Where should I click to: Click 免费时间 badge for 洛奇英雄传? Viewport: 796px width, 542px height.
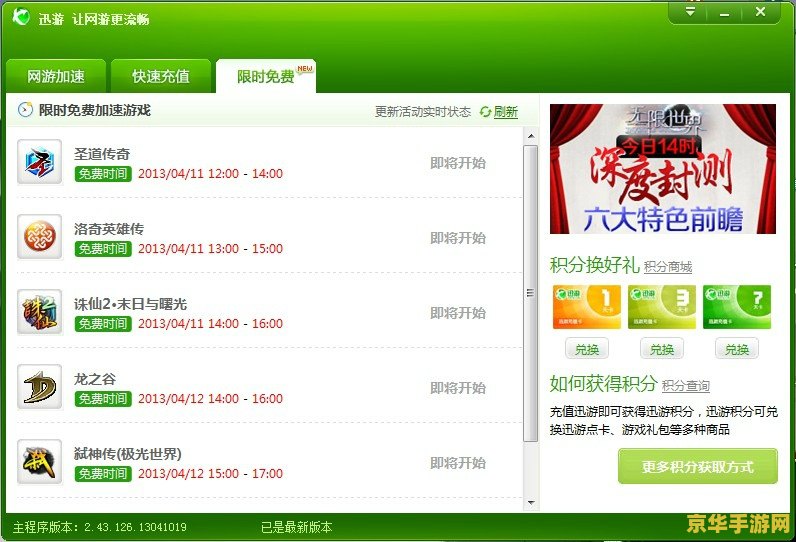[103, 249]
